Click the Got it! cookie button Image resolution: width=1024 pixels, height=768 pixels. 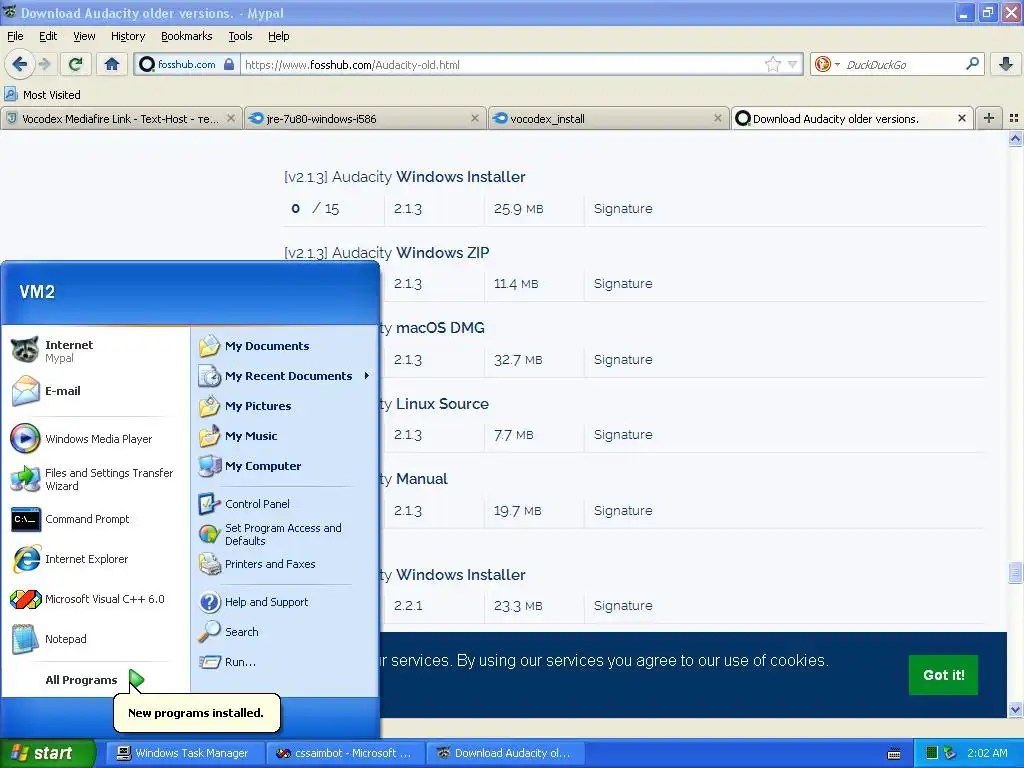(x=943, y=675)
